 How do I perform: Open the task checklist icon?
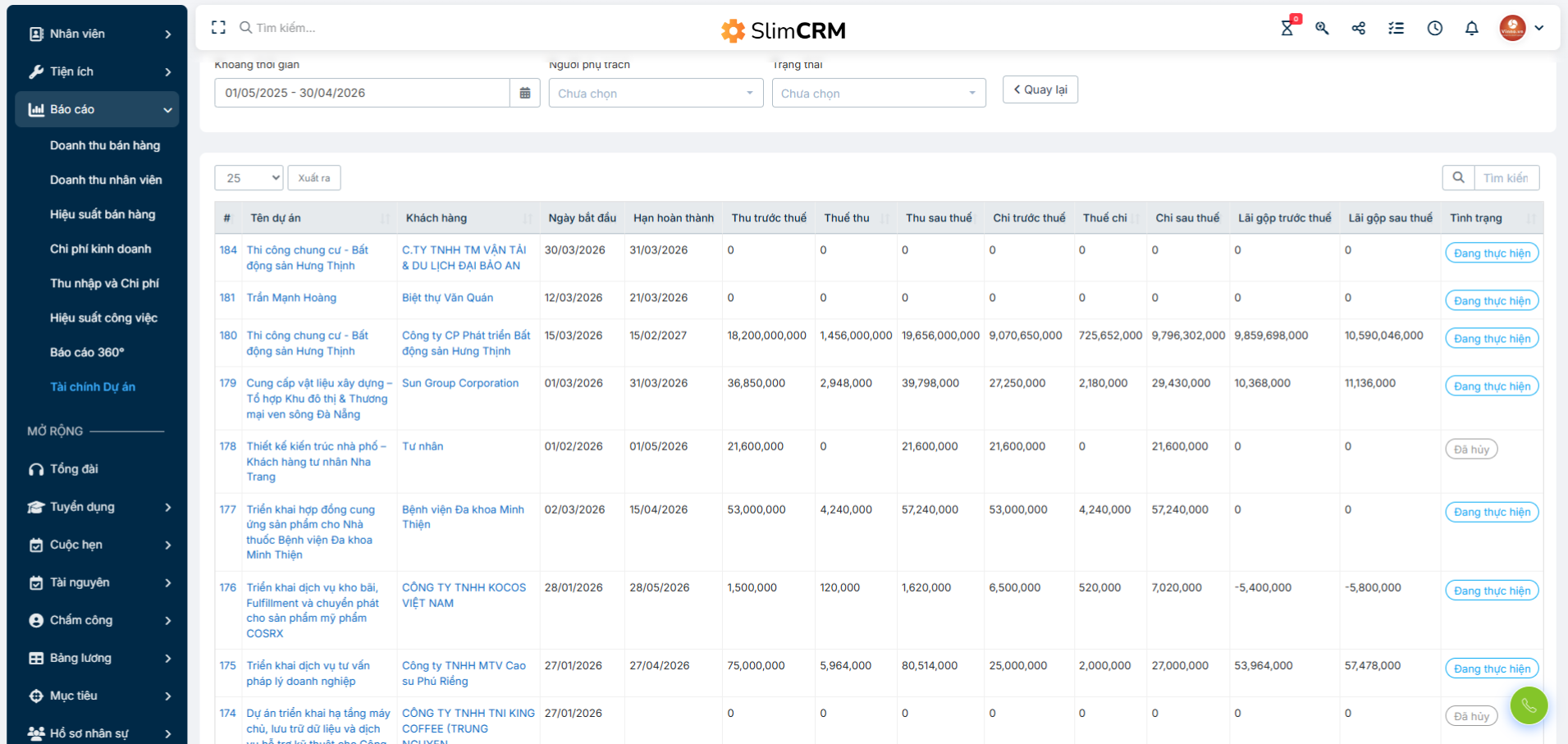pos(1396,29)
